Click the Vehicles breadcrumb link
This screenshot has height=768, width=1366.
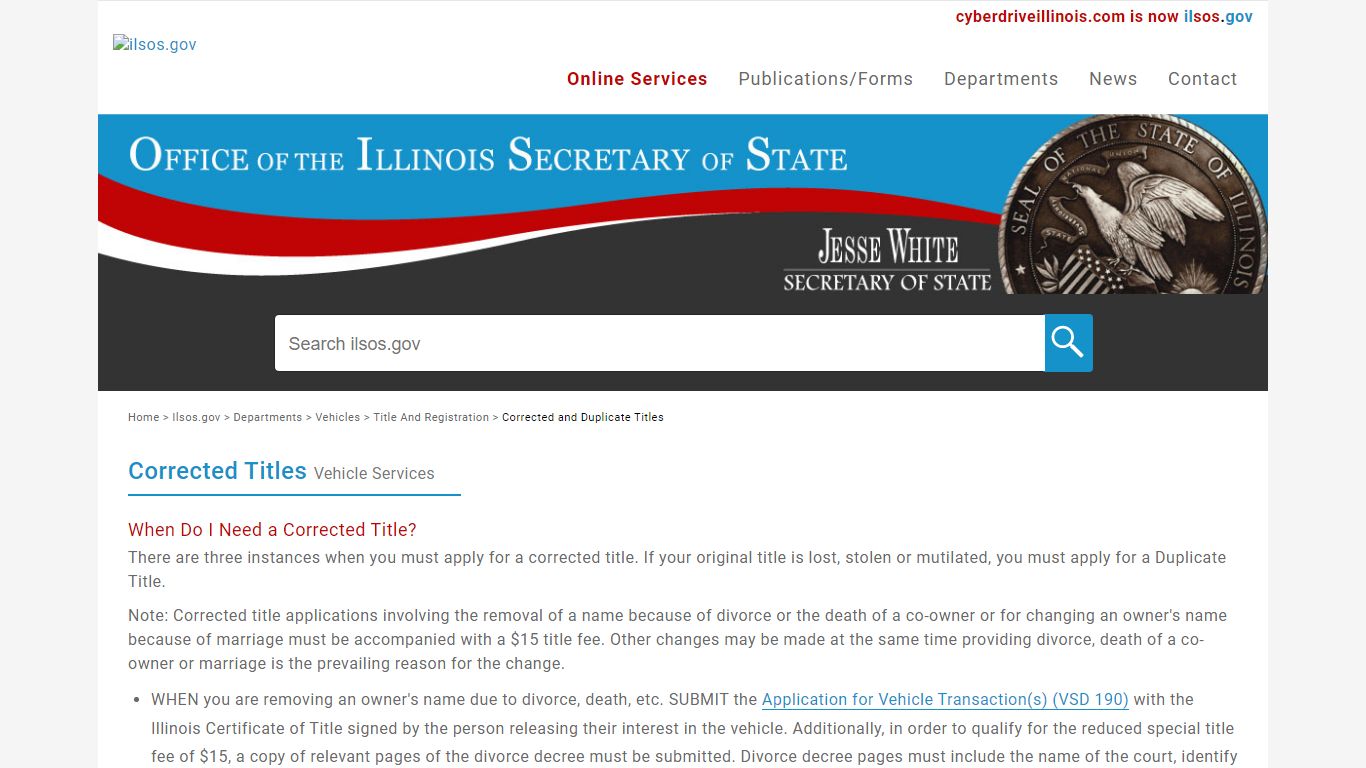pos(337,417)
